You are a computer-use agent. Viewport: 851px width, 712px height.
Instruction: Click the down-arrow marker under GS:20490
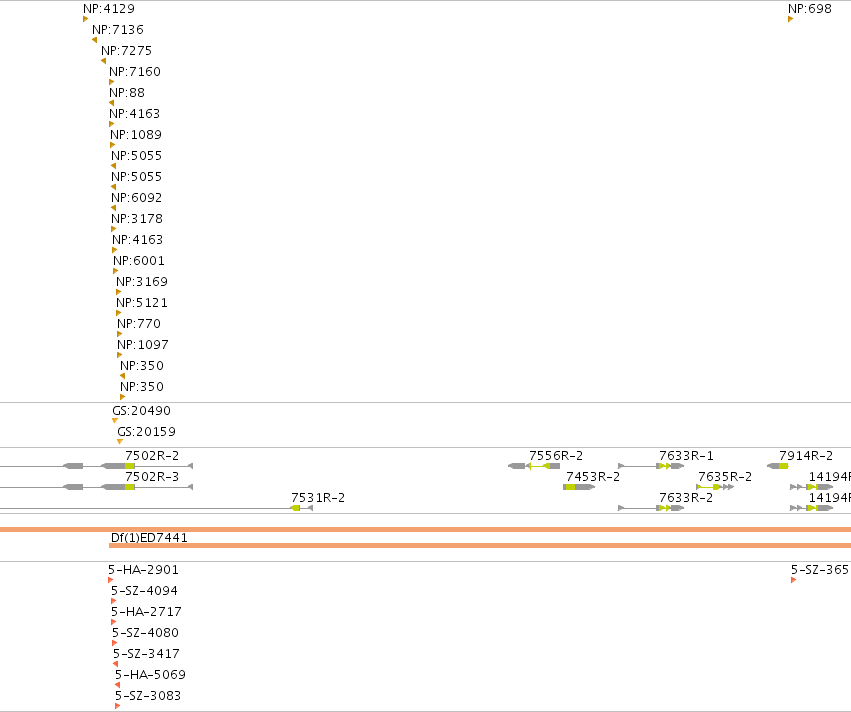(115, 421)
